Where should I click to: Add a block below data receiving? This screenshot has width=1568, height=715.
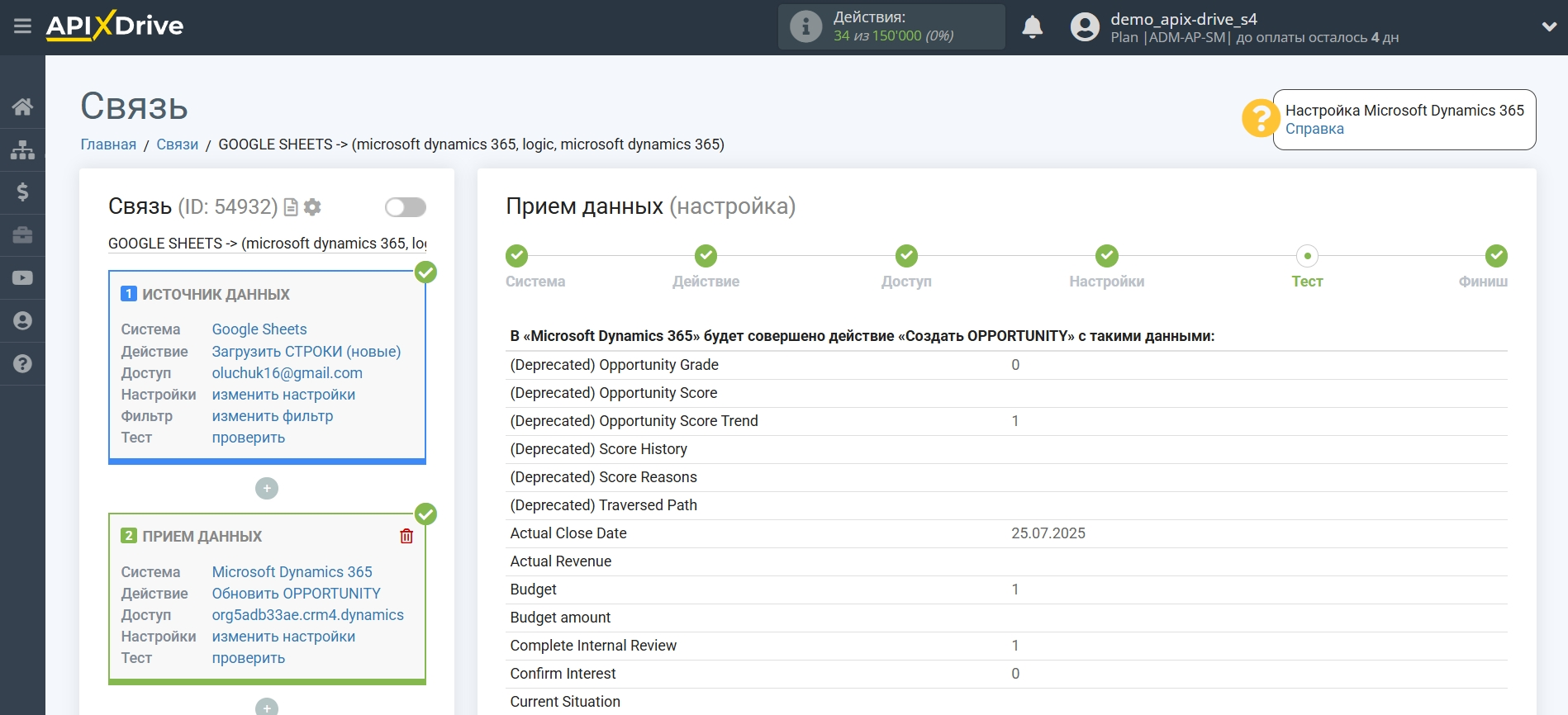pos(267,707)
